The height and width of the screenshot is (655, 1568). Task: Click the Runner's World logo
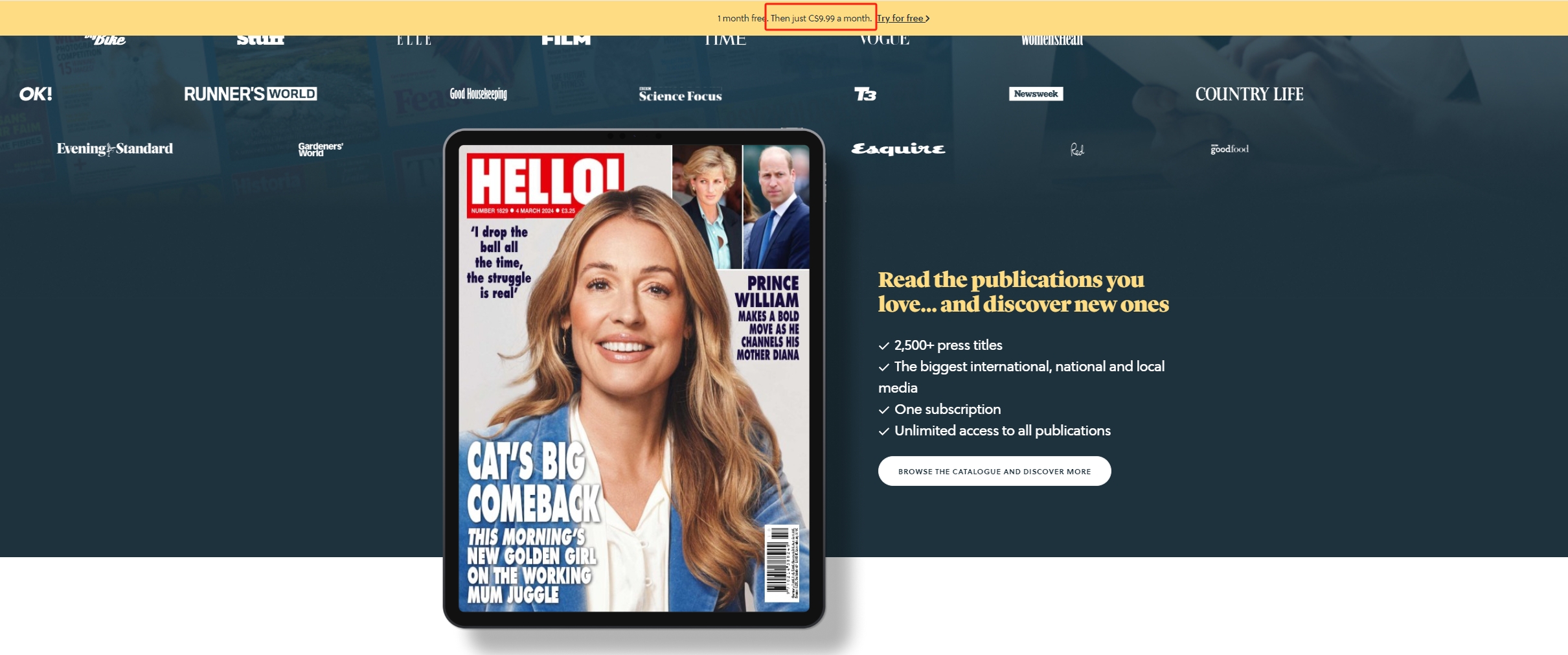point(250,94)
